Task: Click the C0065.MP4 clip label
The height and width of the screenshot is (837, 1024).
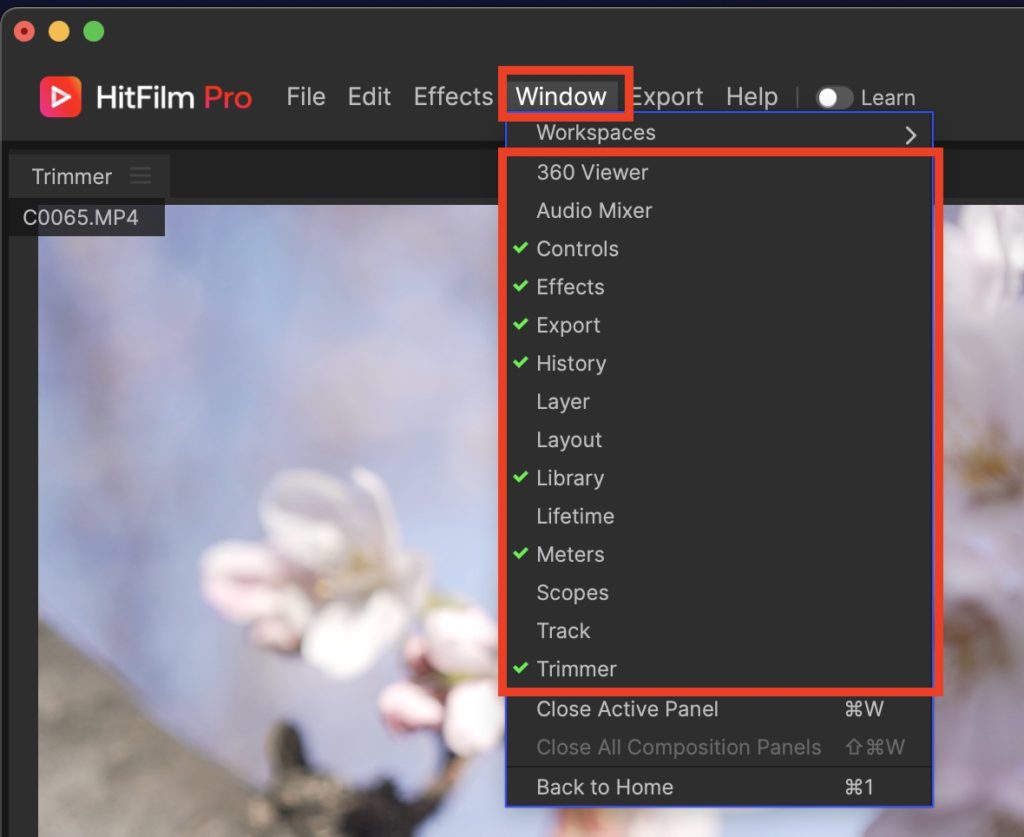Action: tap(80, 217)
